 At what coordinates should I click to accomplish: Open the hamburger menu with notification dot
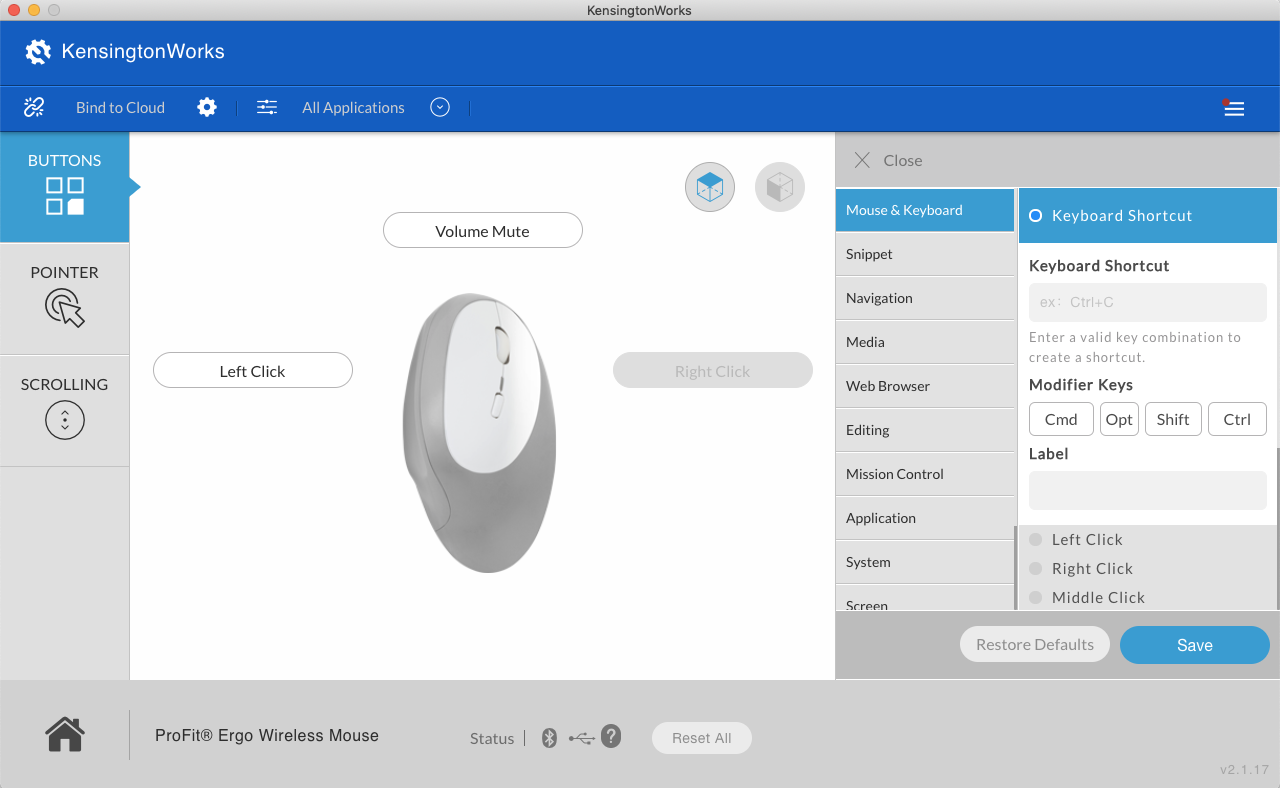pyautogui.click(x=1234, y=108)
